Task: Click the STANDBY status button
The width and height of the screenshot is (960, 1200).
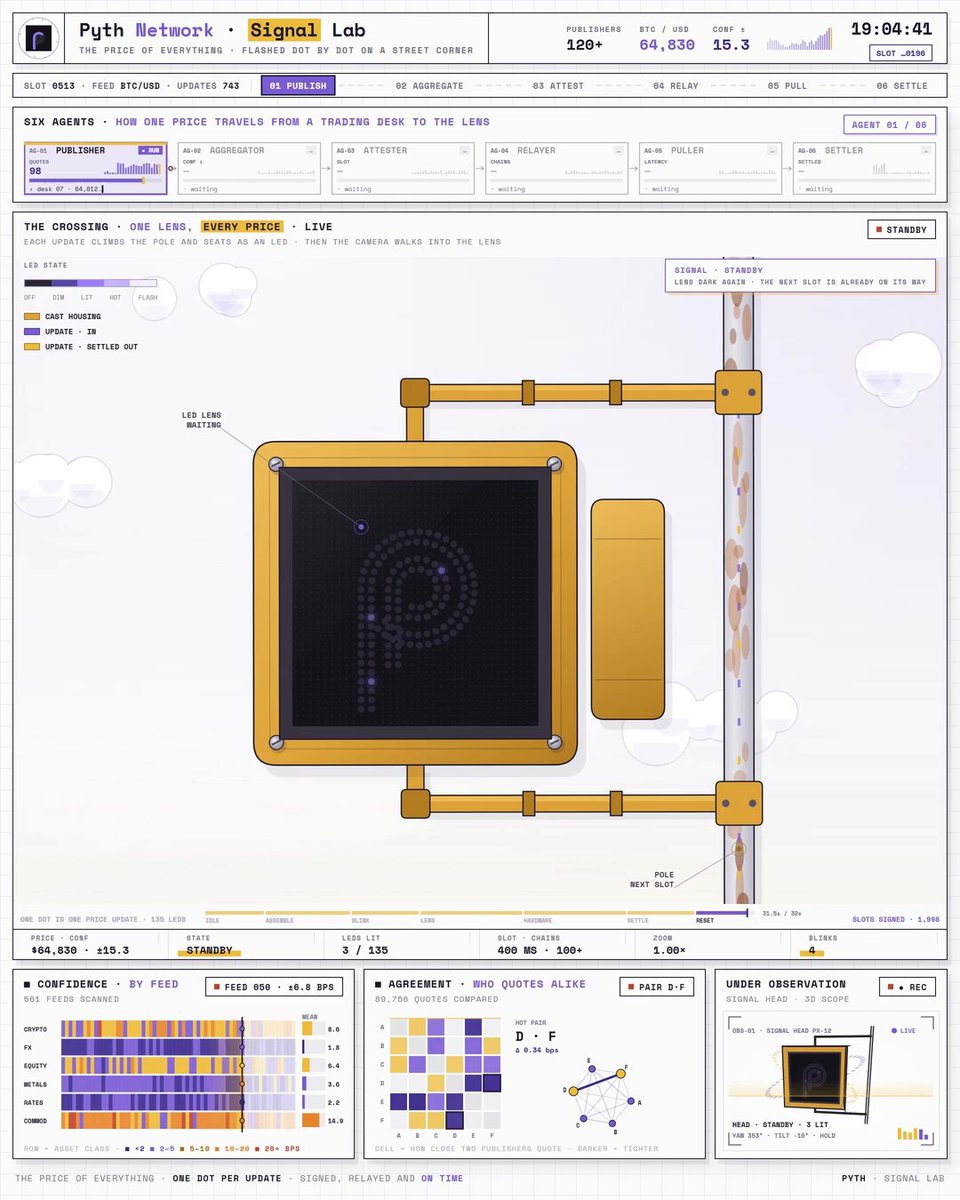Action: pyautogui.click(x=902, y=230)
